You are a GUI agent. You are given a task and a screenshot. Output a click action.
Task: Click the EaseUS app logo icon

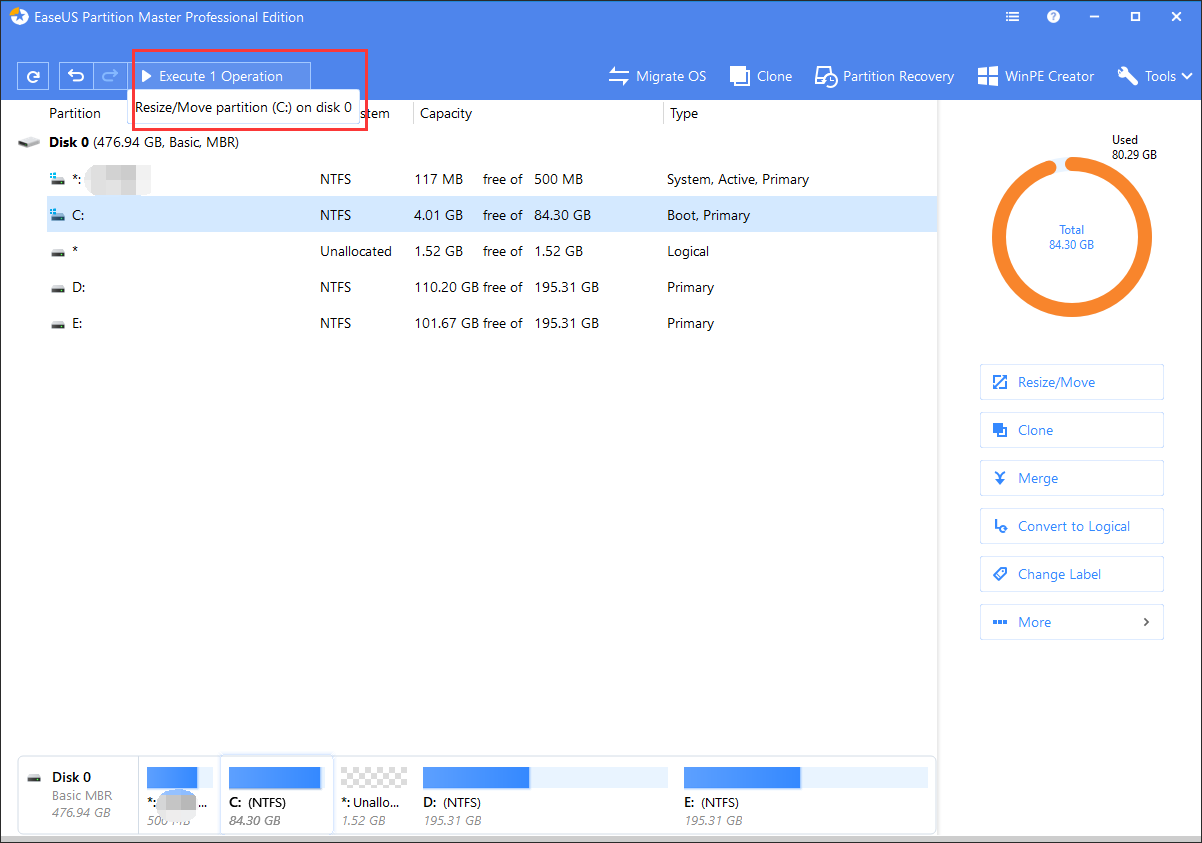[19, 17]
